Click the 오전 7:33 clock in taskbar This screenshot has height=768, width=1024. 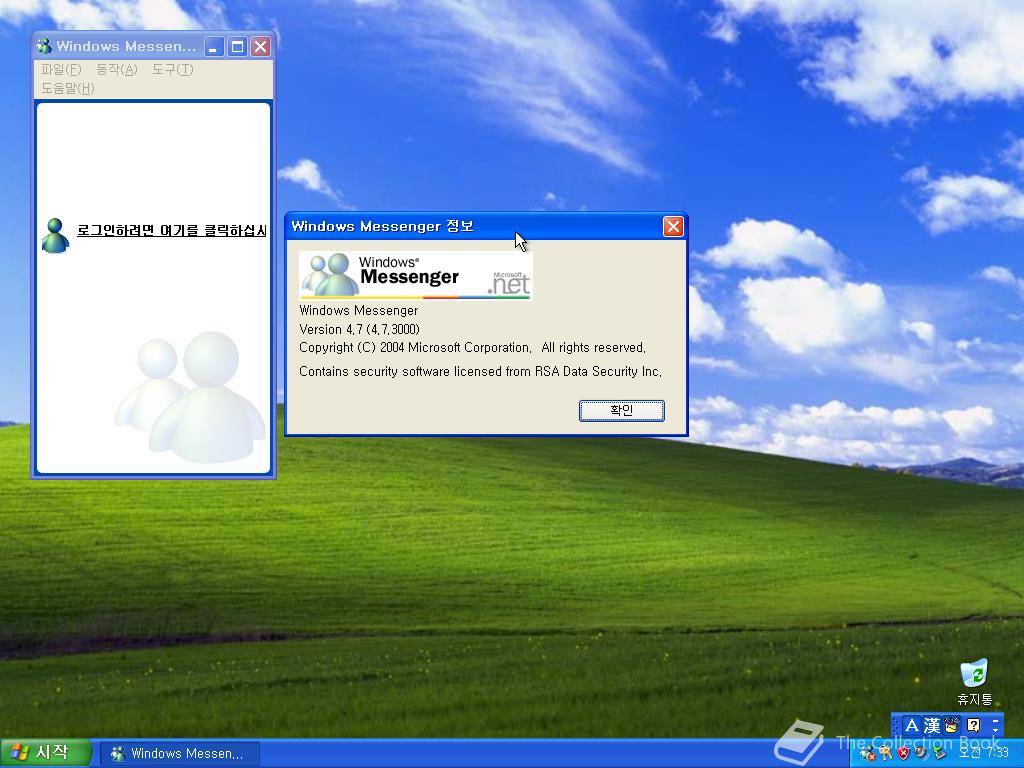tap(984, 753)
